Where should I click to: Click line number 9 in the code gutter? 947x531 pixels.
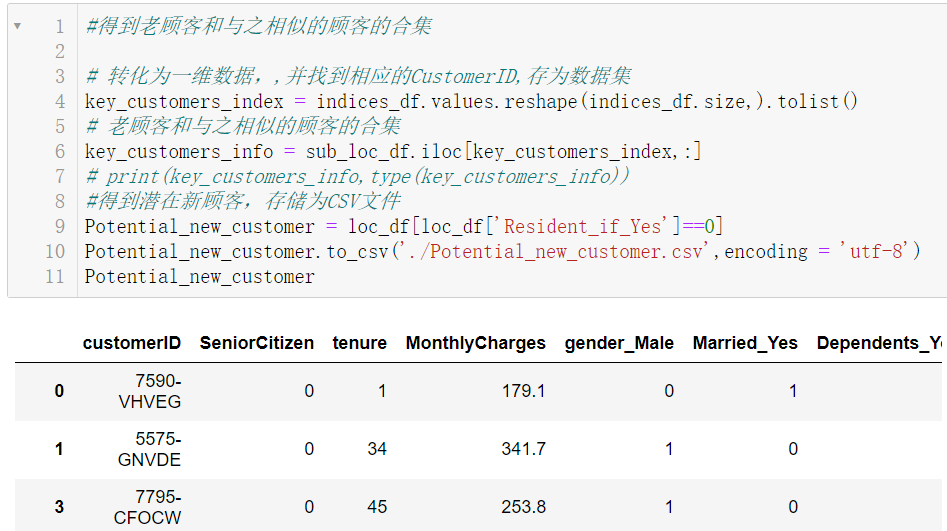pos(59,226)
